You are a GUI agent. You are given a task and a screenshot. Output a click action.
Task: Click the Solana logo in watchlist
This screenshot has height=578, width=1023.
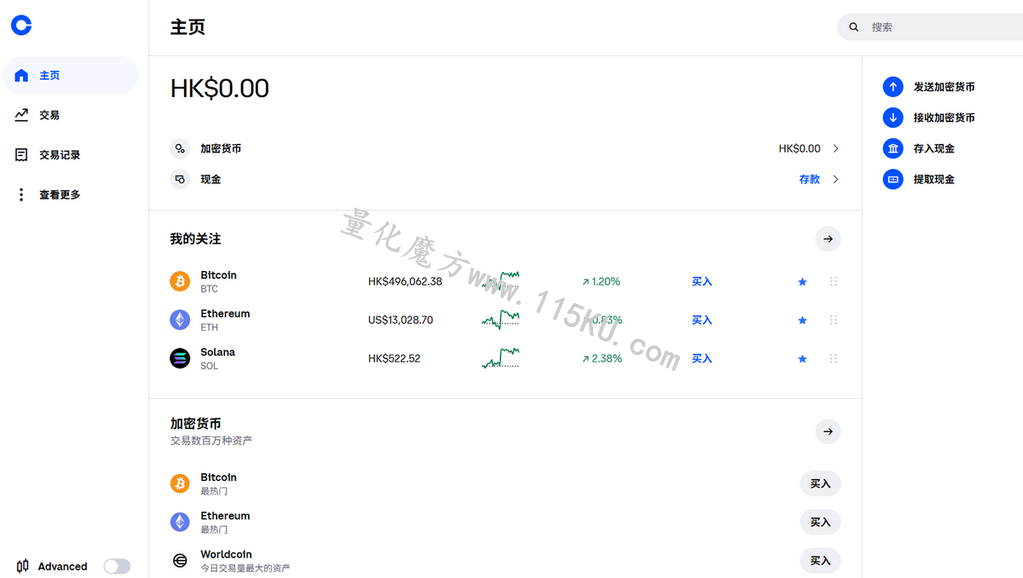180,358
